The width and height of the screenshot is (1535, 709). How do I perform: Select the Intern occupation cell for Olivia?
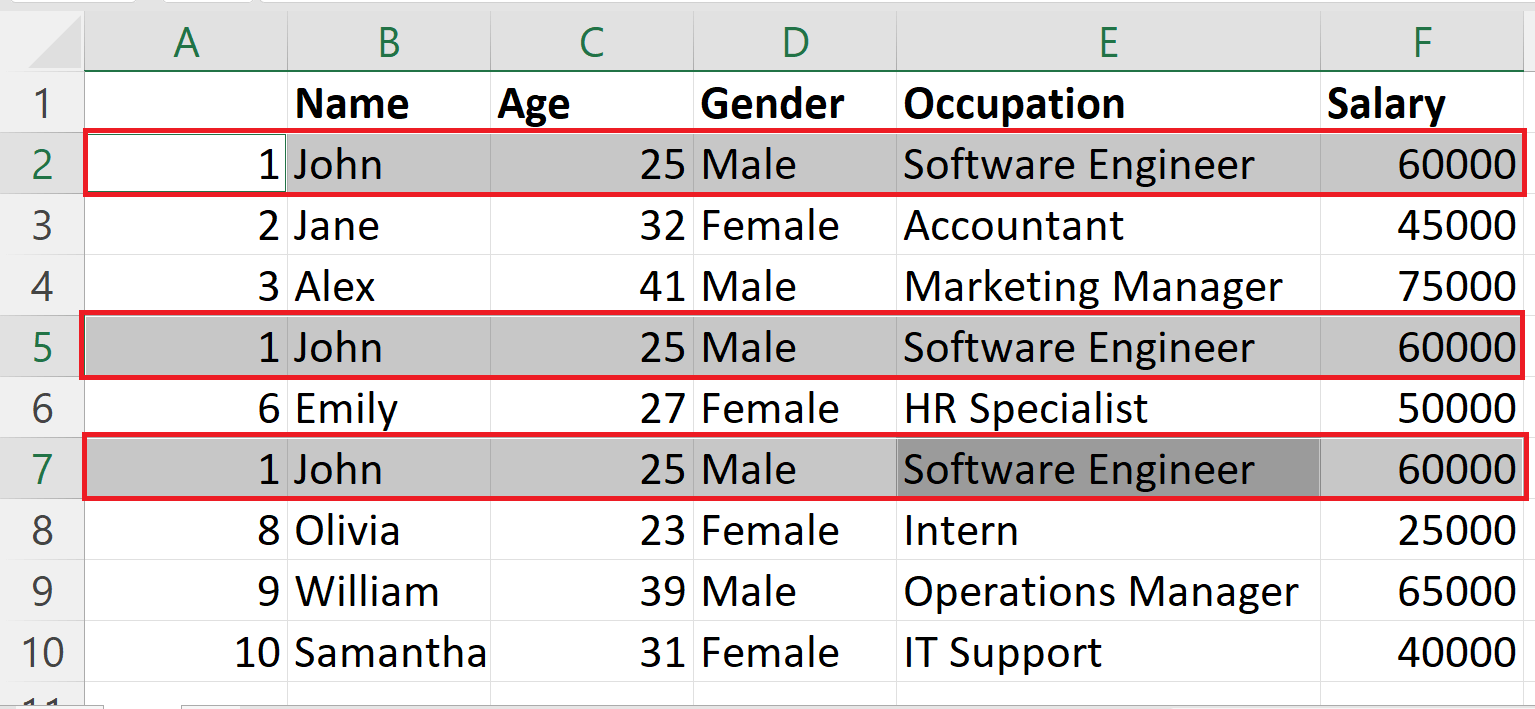click(1108, 530)
